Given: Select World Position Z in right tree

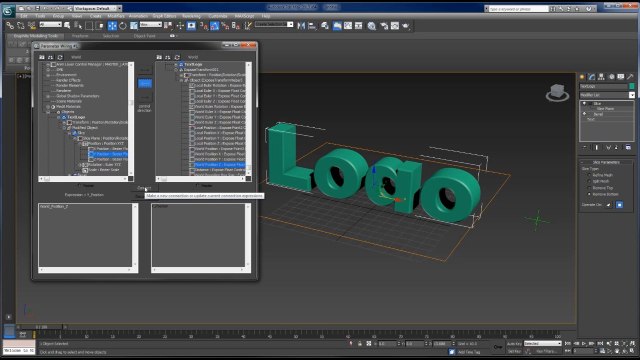Looking at the screenshot, I should 220,164.
